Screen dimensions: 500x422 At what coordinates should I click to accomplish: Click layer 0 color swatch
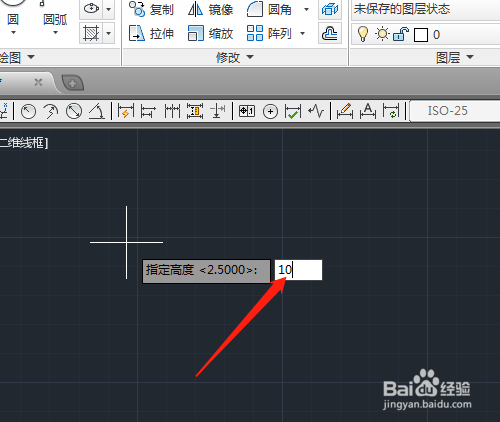click(x=421, y=35)
